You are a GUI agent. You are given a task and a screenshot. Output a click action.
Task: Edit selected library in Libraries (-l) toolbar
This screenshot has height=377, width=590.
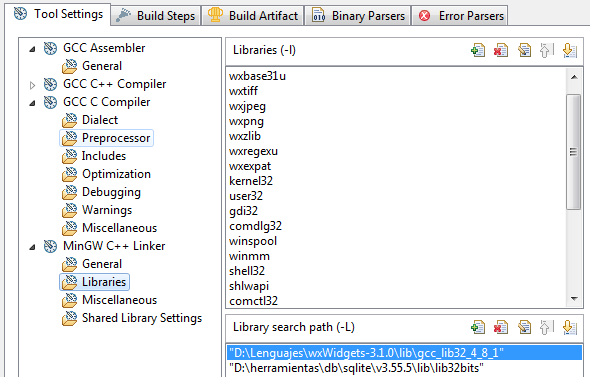(524, 50)
